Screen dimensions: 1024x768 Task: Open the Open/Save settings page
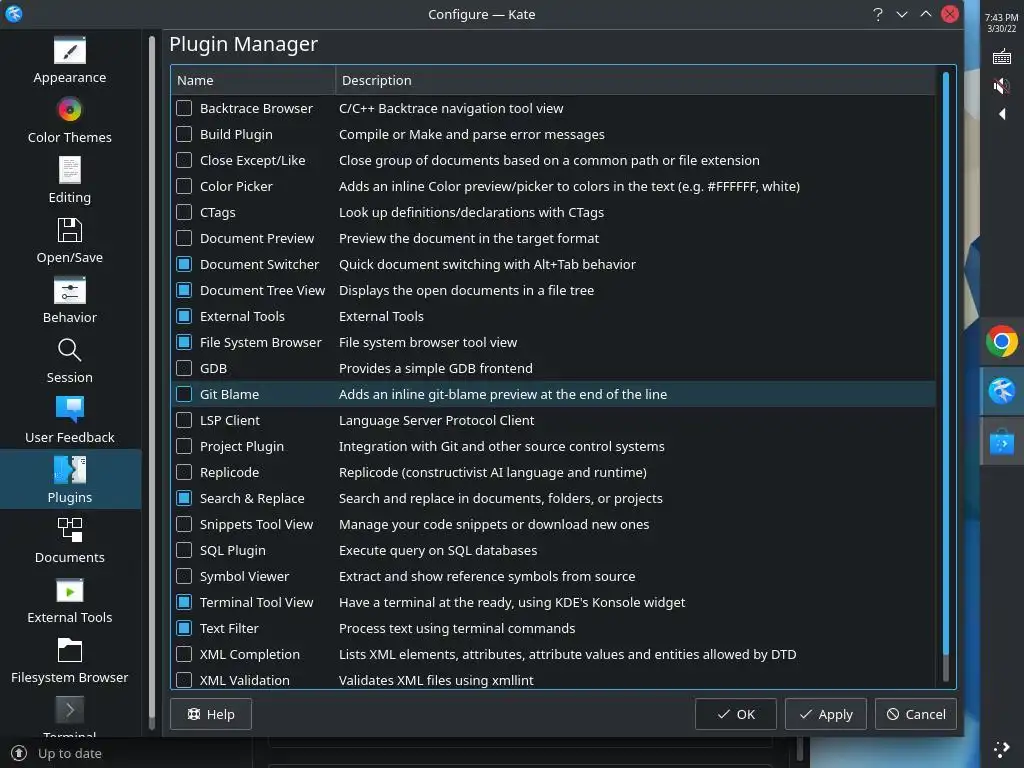pyautogui.click(x=70, y=241)
